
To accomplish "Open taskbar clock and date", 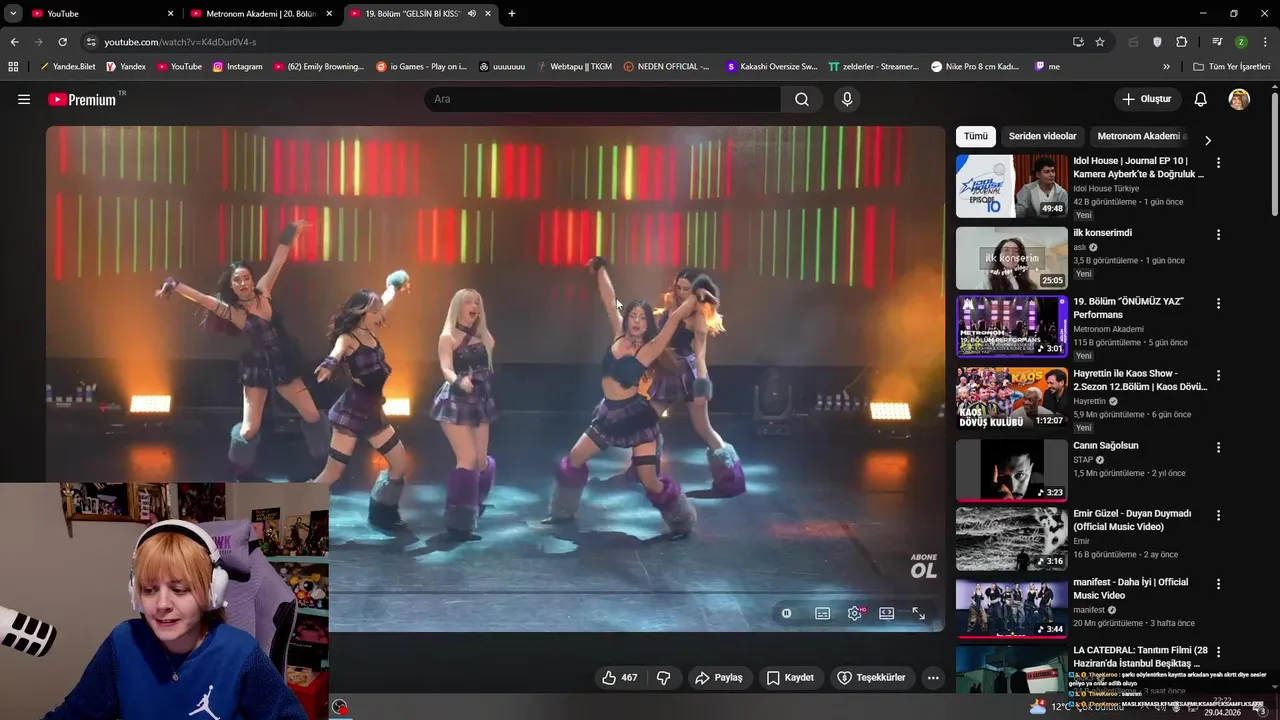I will (x=1221, y=706).
